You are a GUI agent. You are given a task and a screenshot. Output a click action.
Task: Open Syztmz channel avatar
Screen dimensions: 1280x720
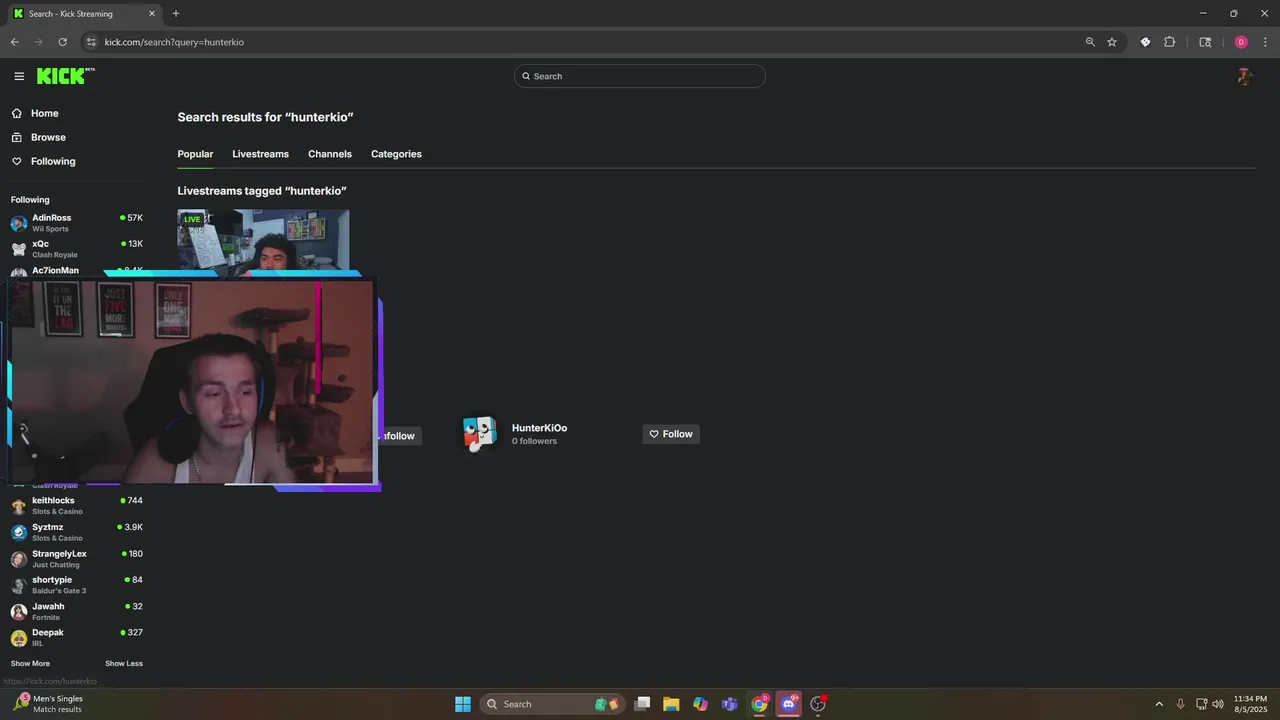click(x=19, y=532)
